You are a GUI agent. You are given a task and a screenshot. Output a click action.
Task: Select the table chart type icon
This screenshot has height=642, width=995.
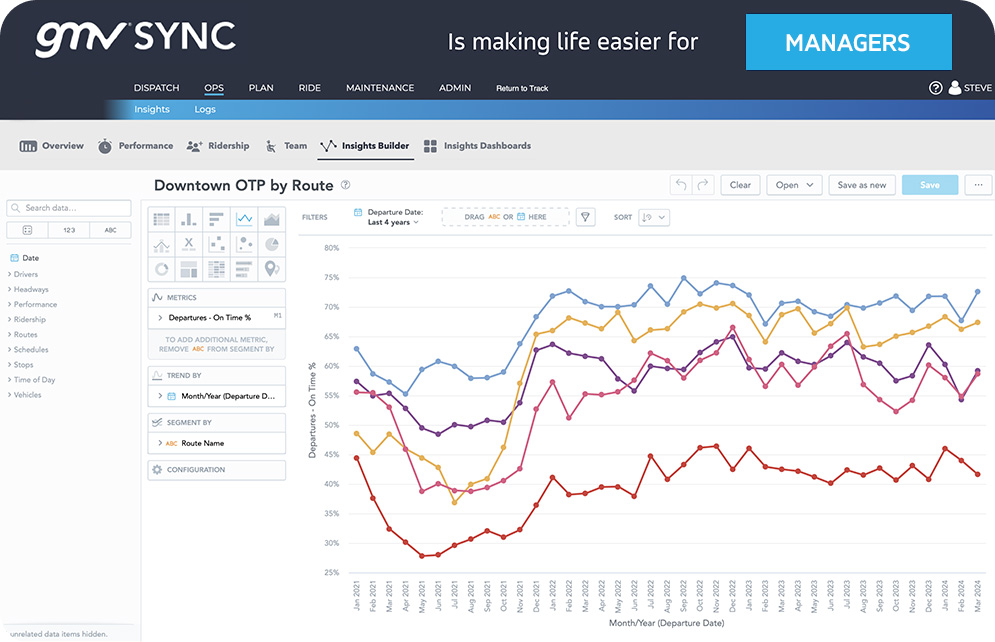pyautogui.click(x=161, y=219)
